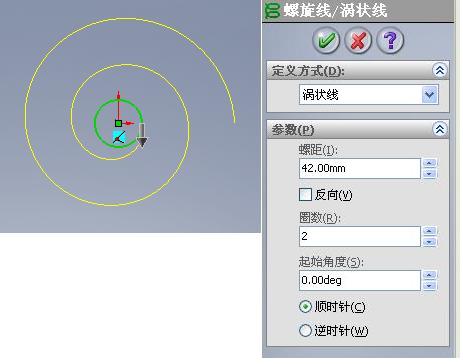
Task: Click the 螺旋线/涡状线 panel title
Action: point(335,10)
